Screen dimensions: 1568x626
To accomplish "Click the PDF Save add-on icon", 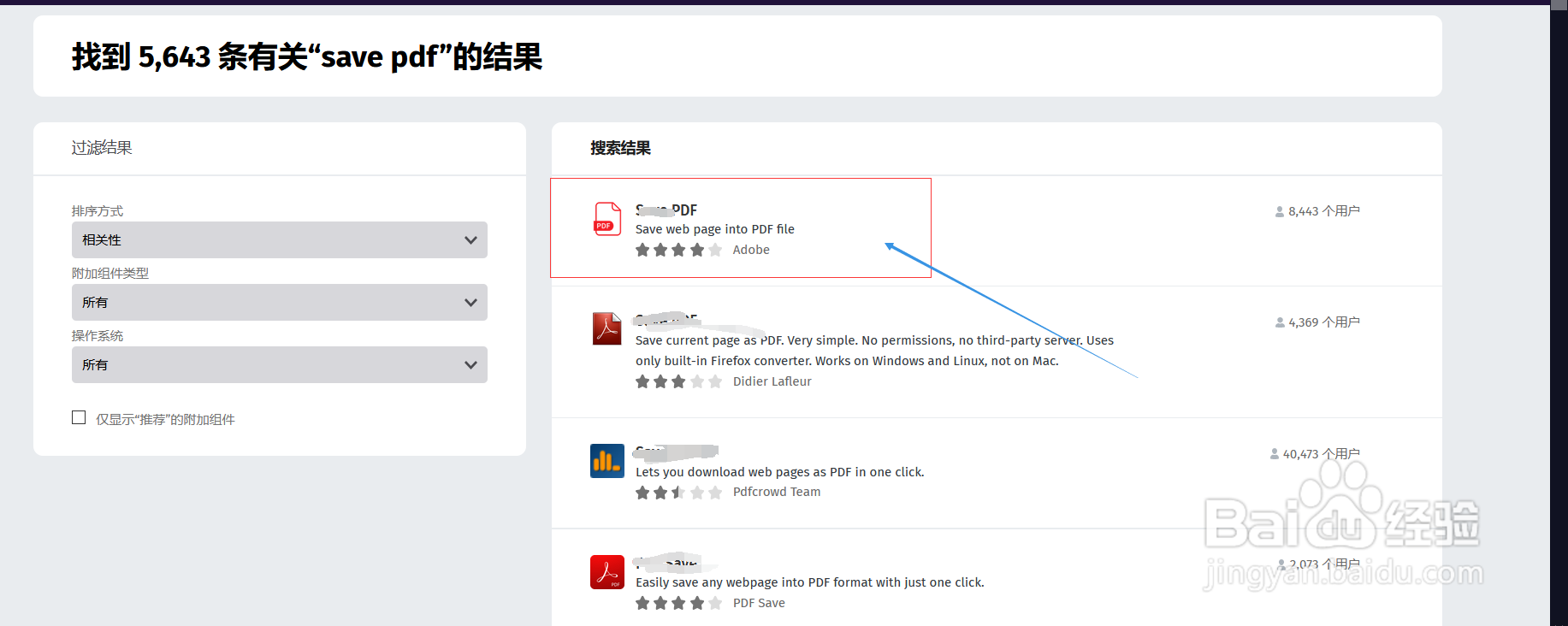I will coord(607,572).
